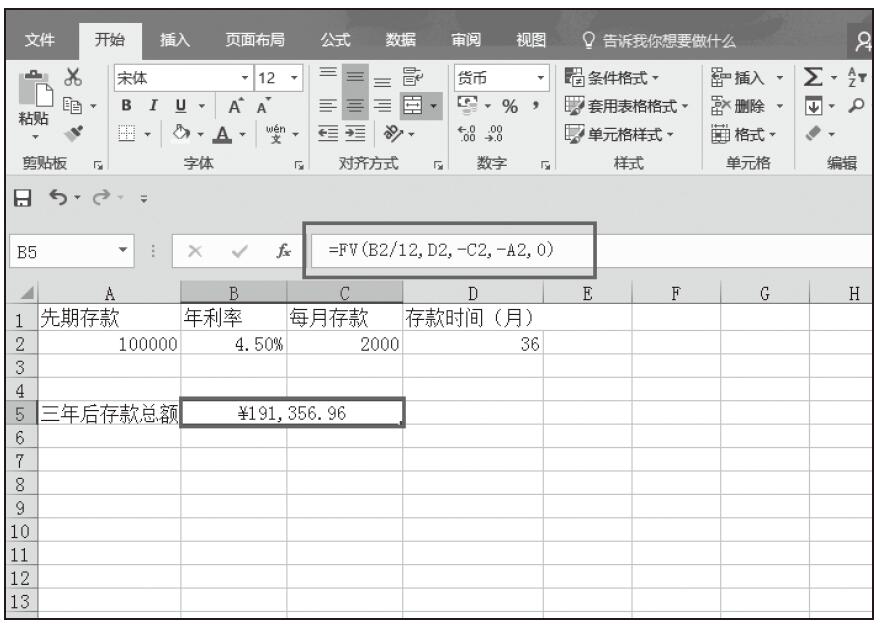Click the AutoSum sigma icon
The height and width of the screenshot is (624, 881).
click(x=812, y=77)
